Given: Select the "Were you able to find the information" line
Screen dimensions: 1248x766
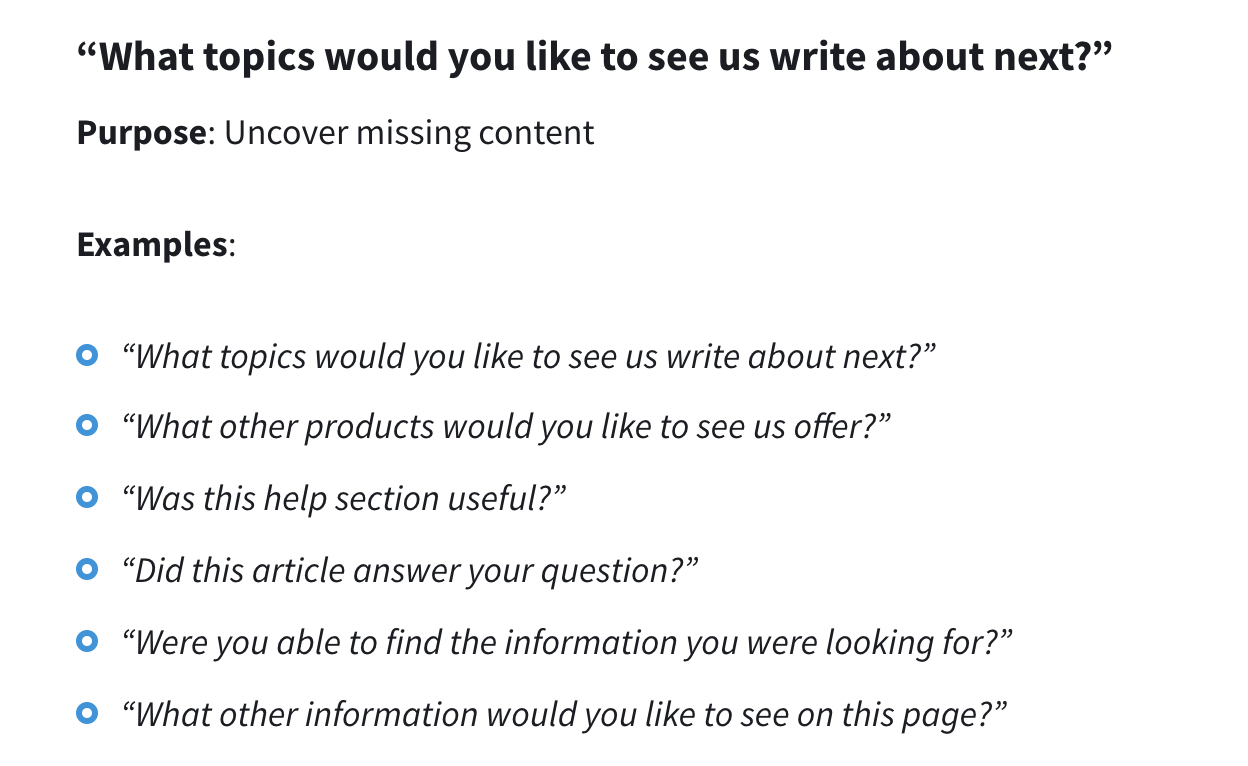Looking at the screenshot, I should click(567, 642).
